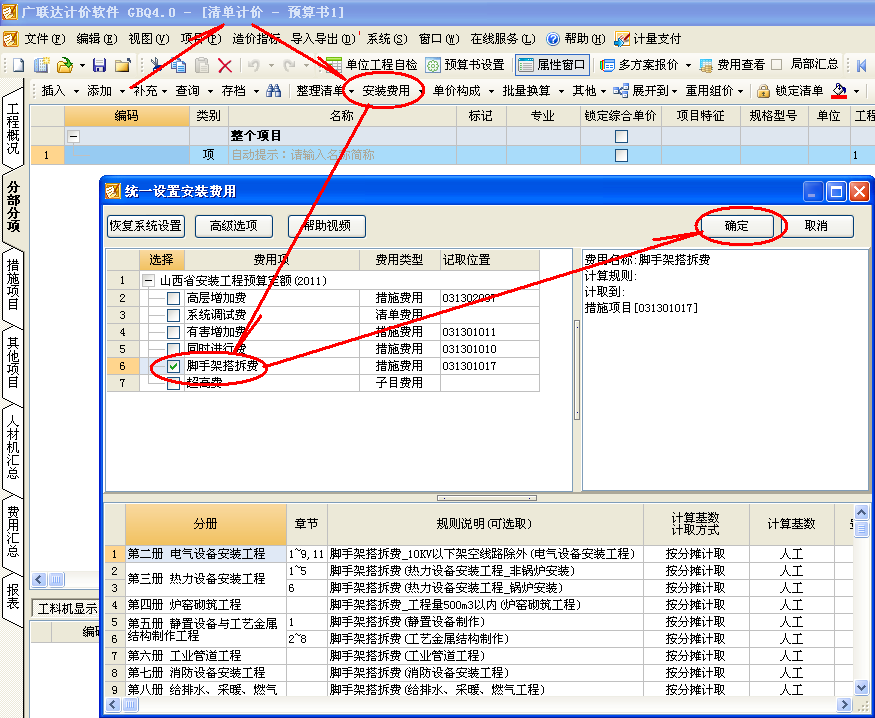
Task: Open the 文件(F) menu
Action: click(x=45, y=38)
